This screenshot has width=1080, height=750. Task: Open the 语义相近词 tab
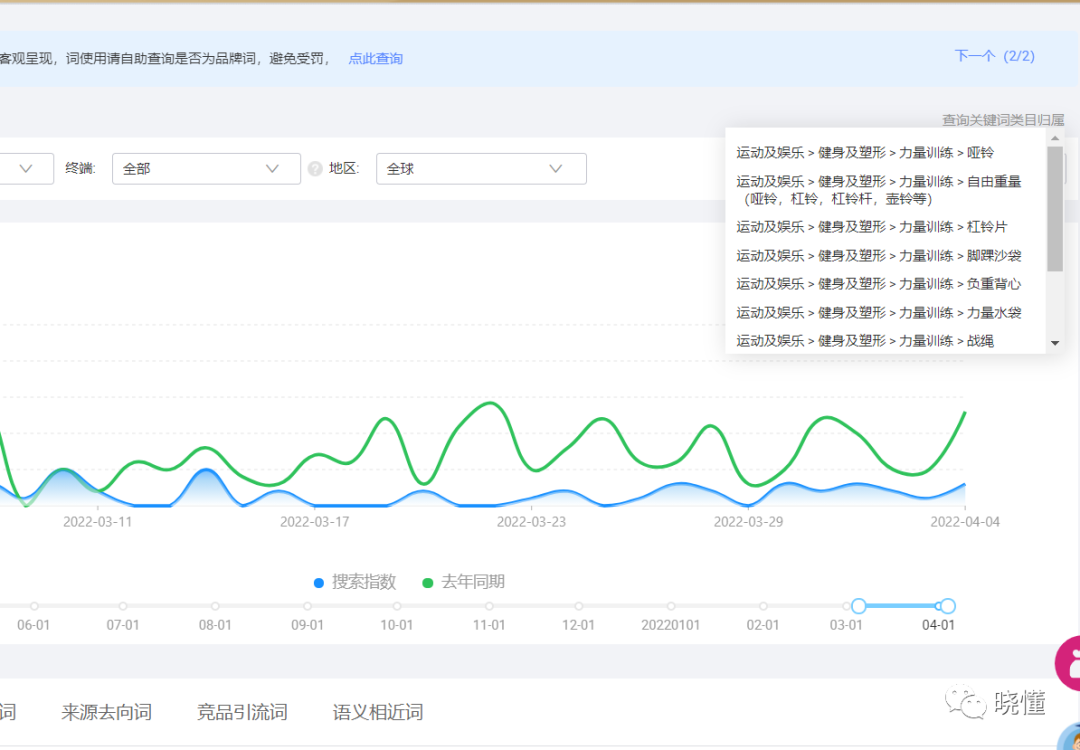tap(378, 712)
